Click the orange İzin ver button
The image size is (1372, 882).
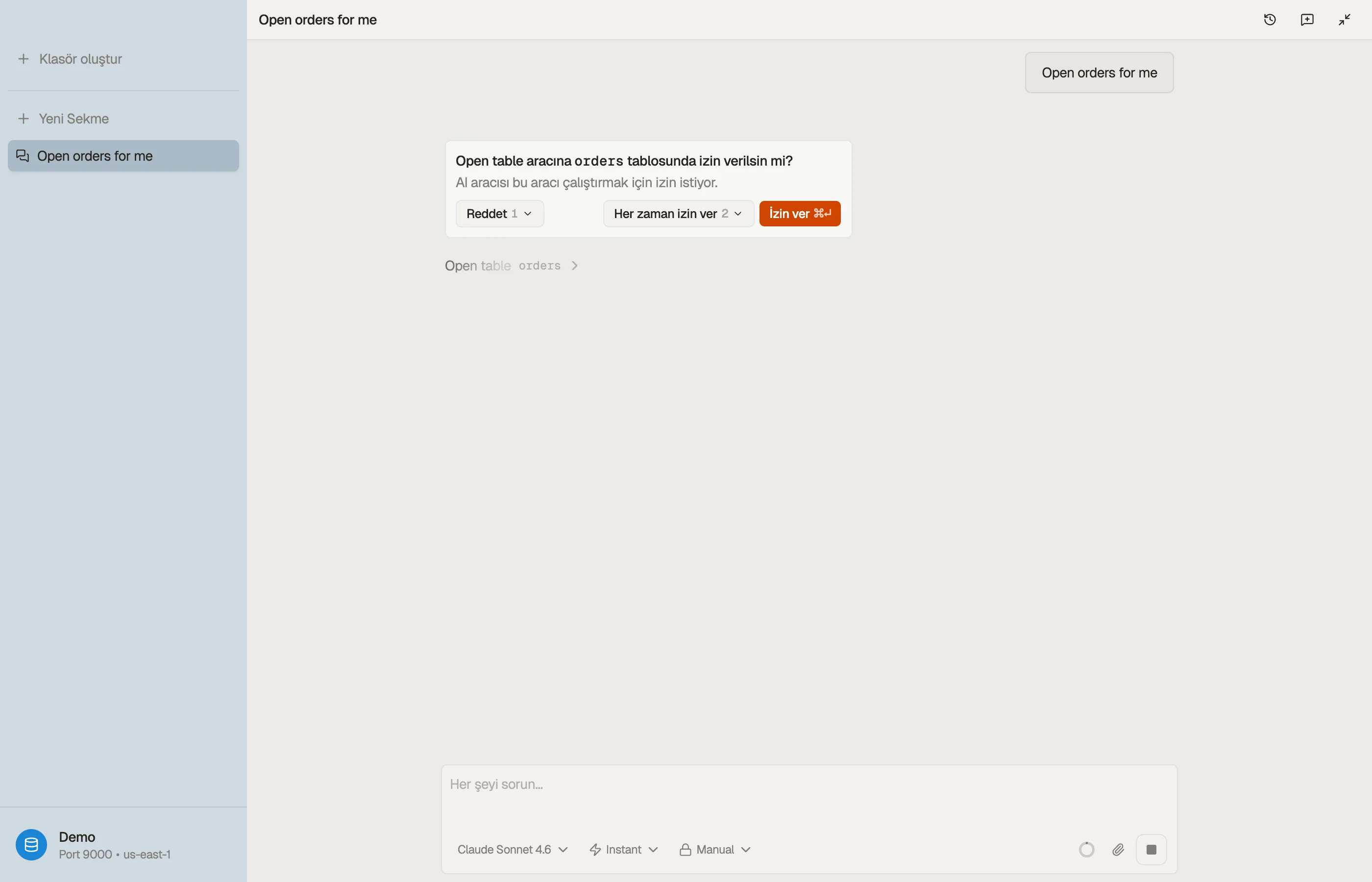tap(799, 214)
